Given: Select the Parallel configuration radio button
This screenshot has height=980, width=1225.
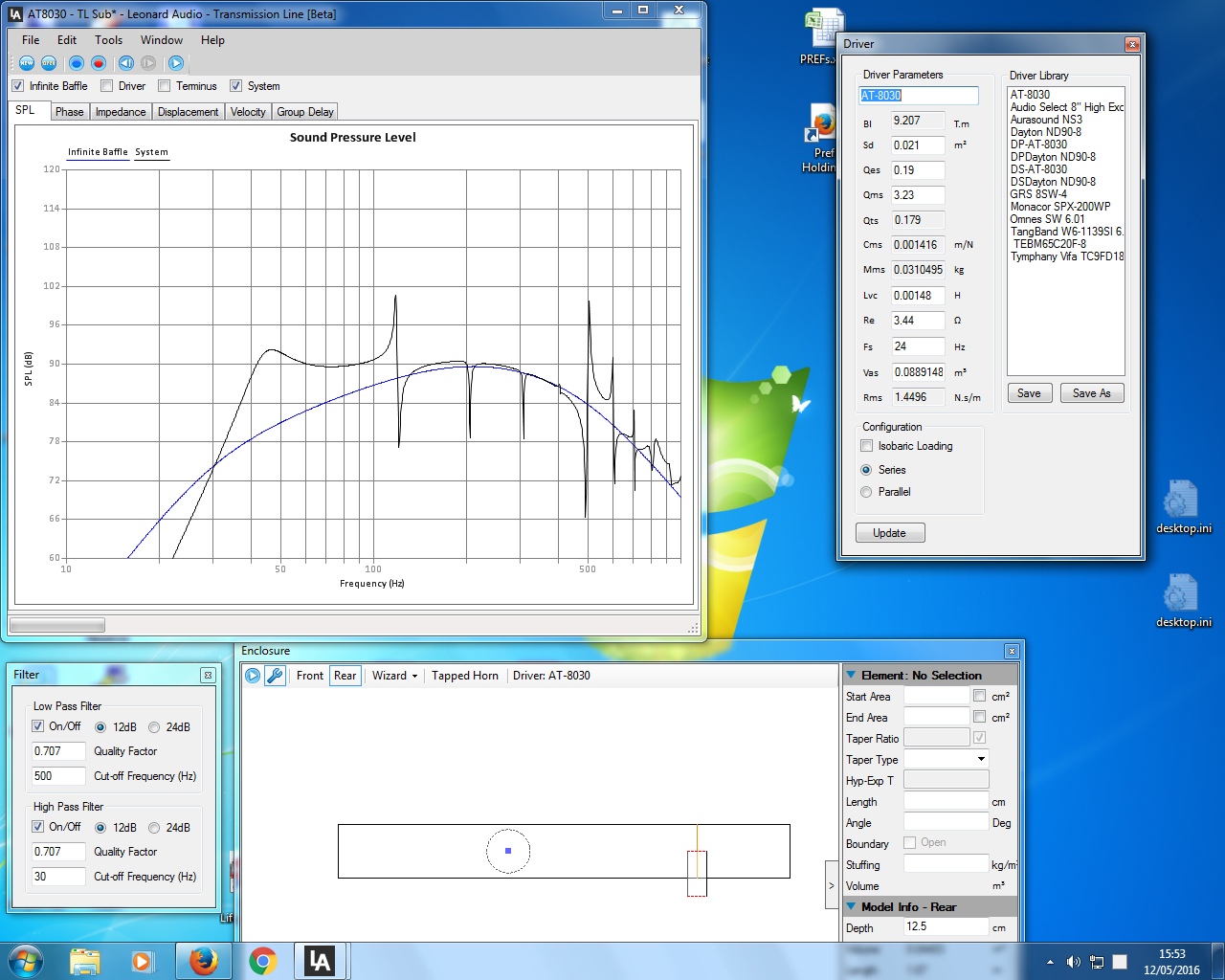Looking at the screenshot, I should tap(867, 492).
